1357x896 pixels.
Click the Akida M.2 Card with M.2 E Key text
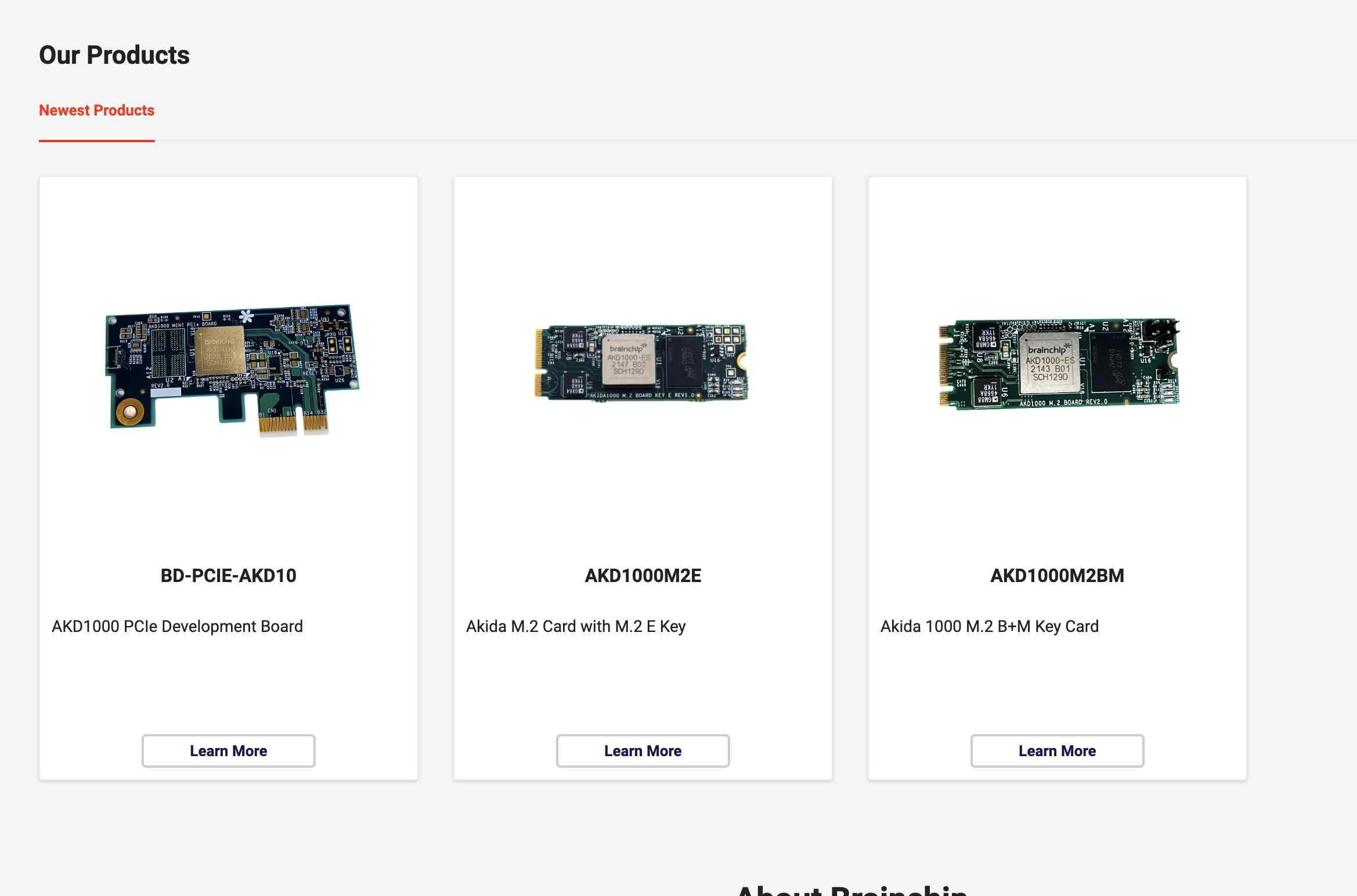(576, 626)
